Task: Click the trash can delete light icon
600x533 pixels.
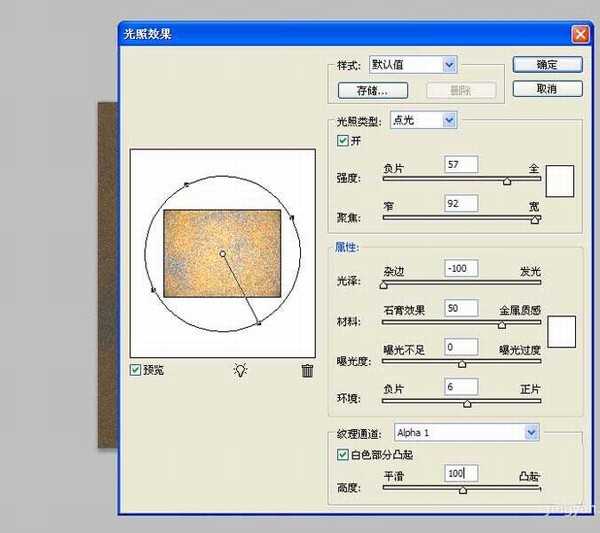Action: [x=307, y=370]
